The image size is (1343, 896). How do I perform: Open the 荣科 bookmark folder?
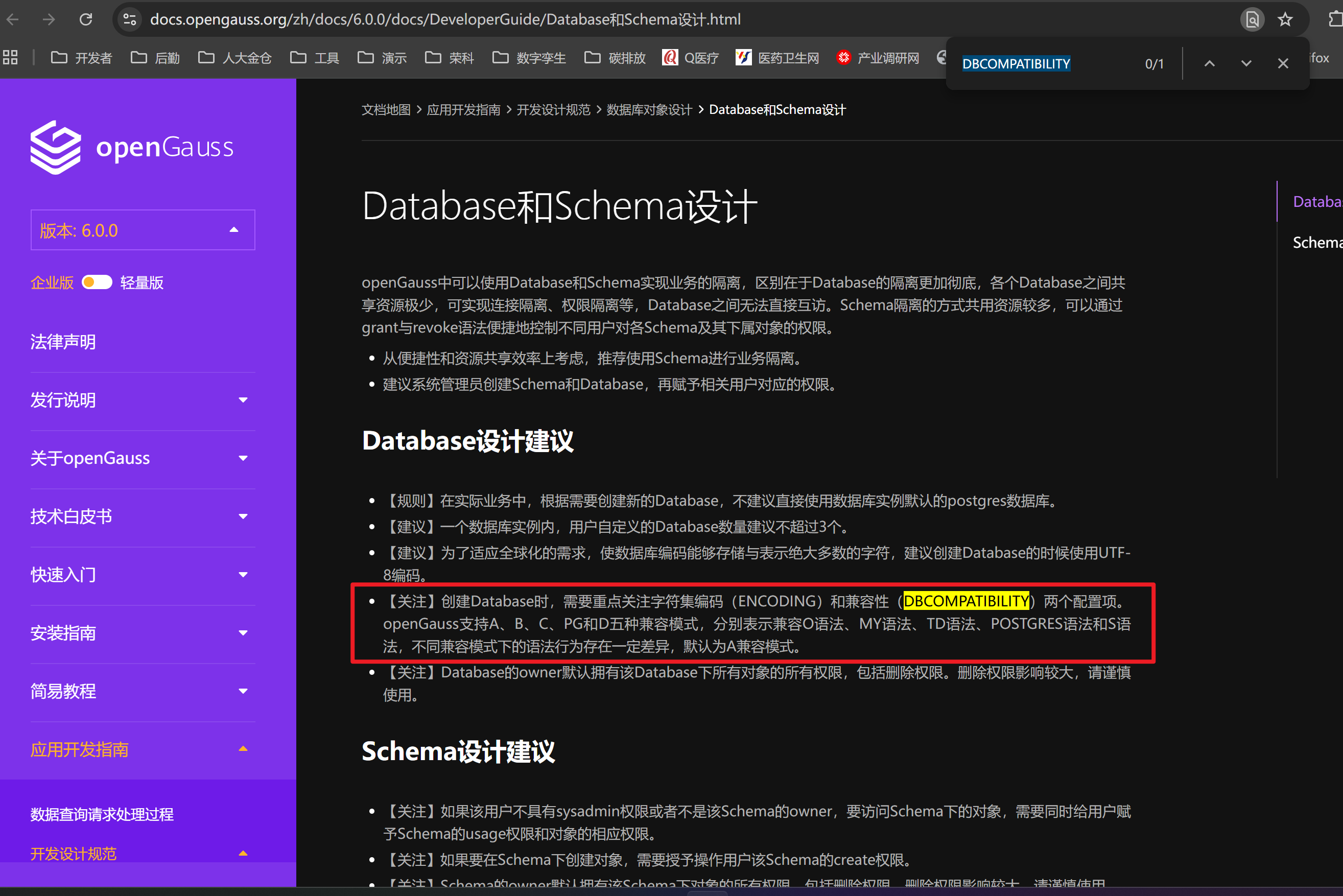click(x=449, y=58)
